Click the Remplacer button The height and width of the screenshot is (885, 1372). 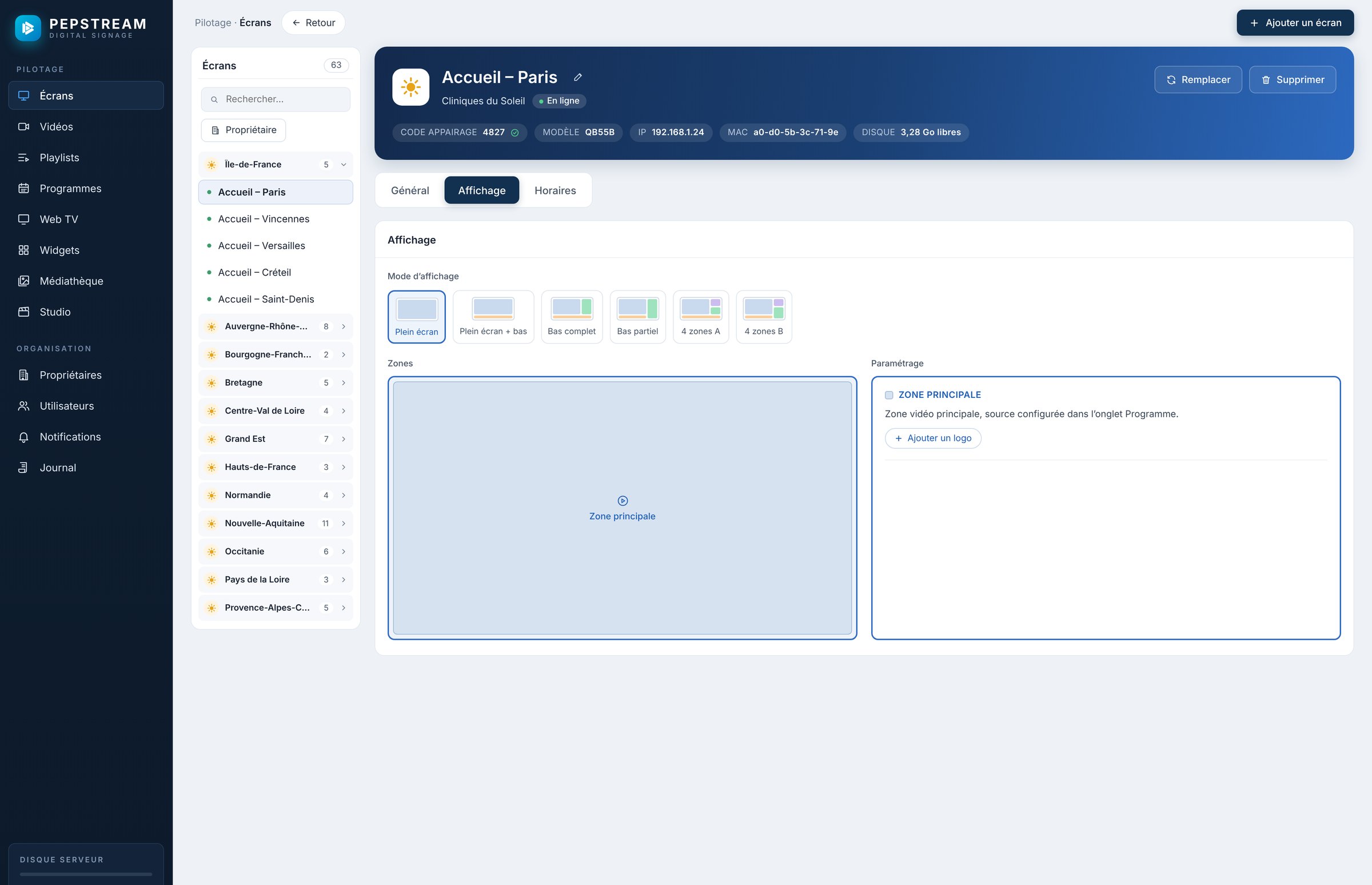pyautogui.click(x=1198, y=79)
